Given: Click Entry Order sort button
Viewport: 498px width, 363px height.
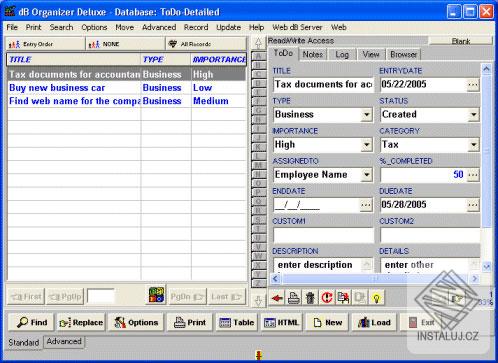Looking at the screenshot, I should pyautogui.click(x=46, y=44).
